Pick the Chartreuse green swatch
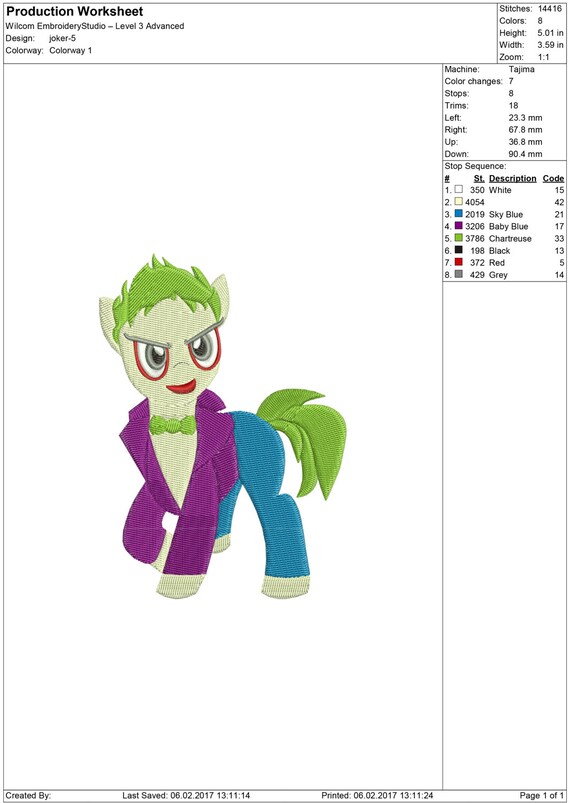This screenshot has width=570, height=803. tap(458, 238)
